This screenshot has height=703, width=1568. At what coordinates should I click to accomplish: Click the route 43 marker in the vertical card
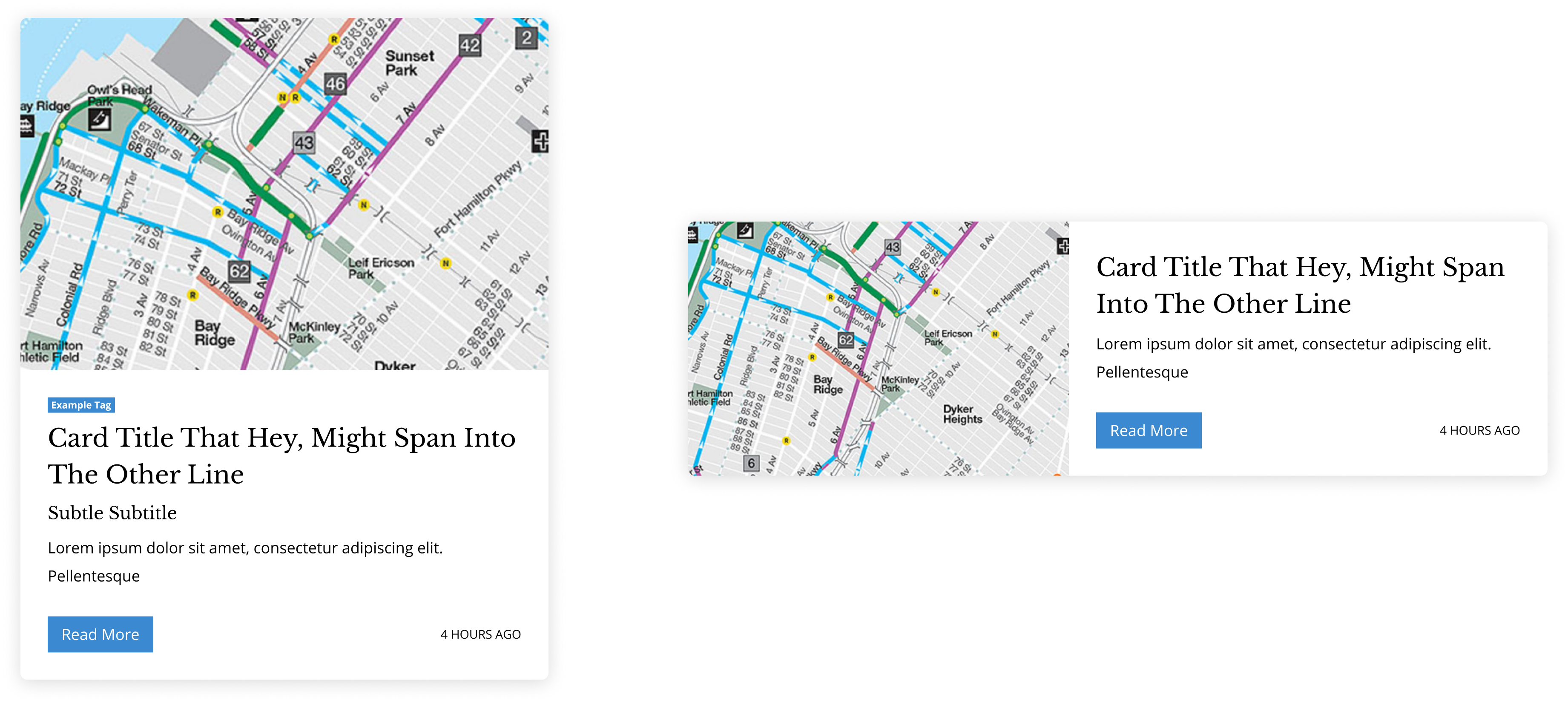[x=304, y=143]
